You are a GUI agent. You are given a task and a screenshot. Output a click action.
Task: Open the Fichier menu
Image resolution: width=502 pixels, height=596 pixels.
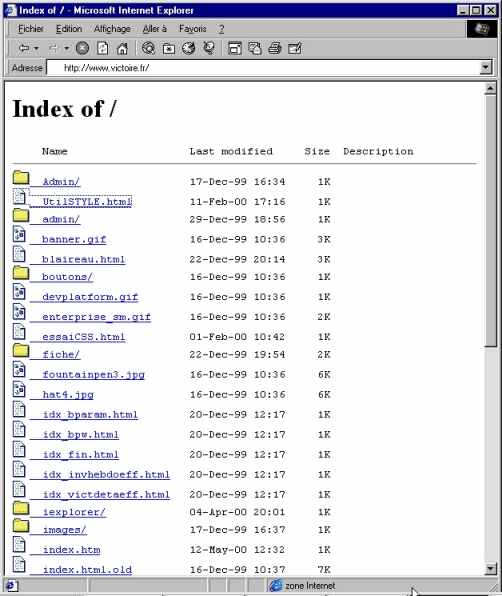pyautogui.click(x=30, y=29)
